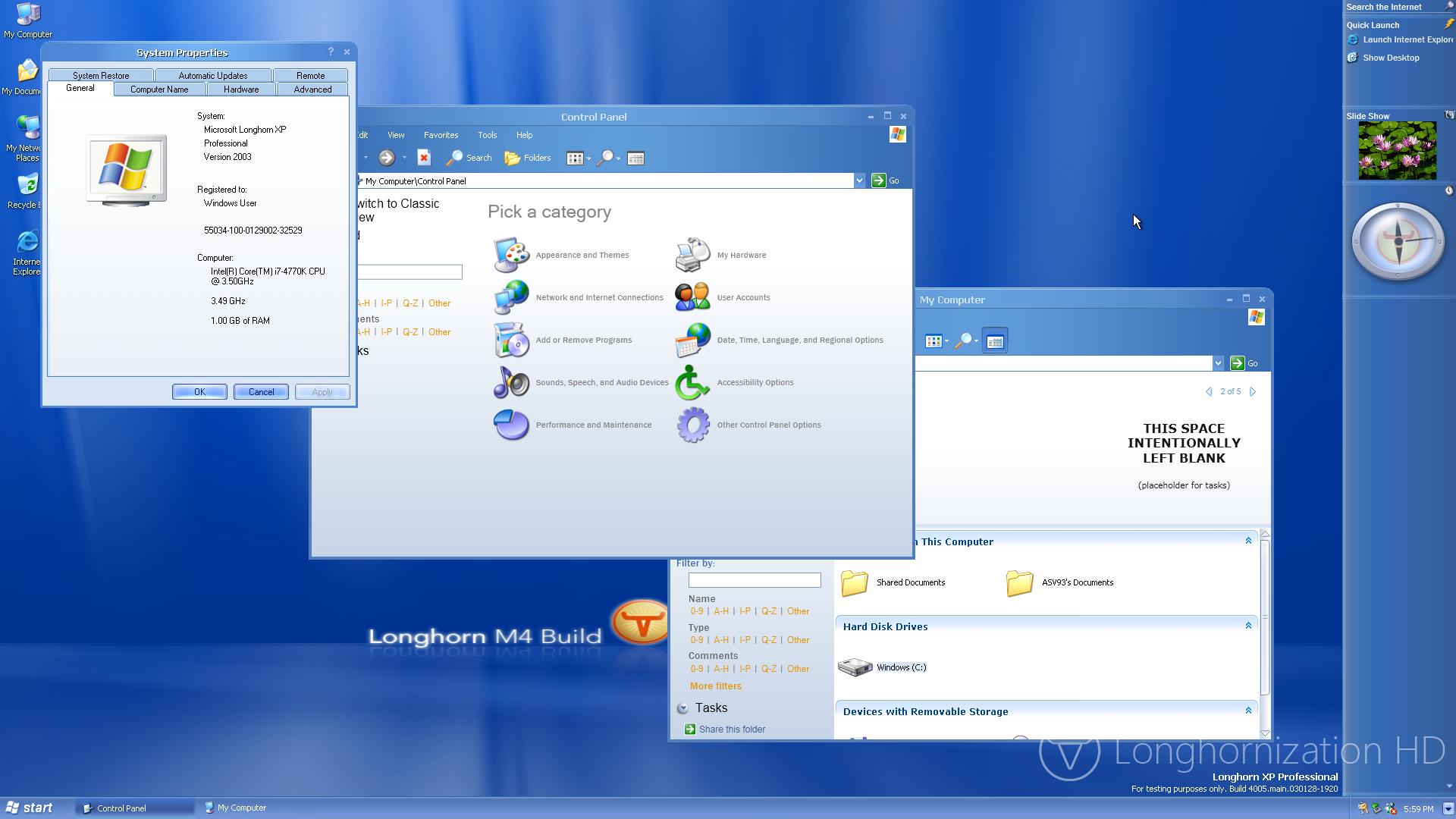Click the Start button on taskbar
This screenshot has width=1456, height=819.
tap(29, 808)
